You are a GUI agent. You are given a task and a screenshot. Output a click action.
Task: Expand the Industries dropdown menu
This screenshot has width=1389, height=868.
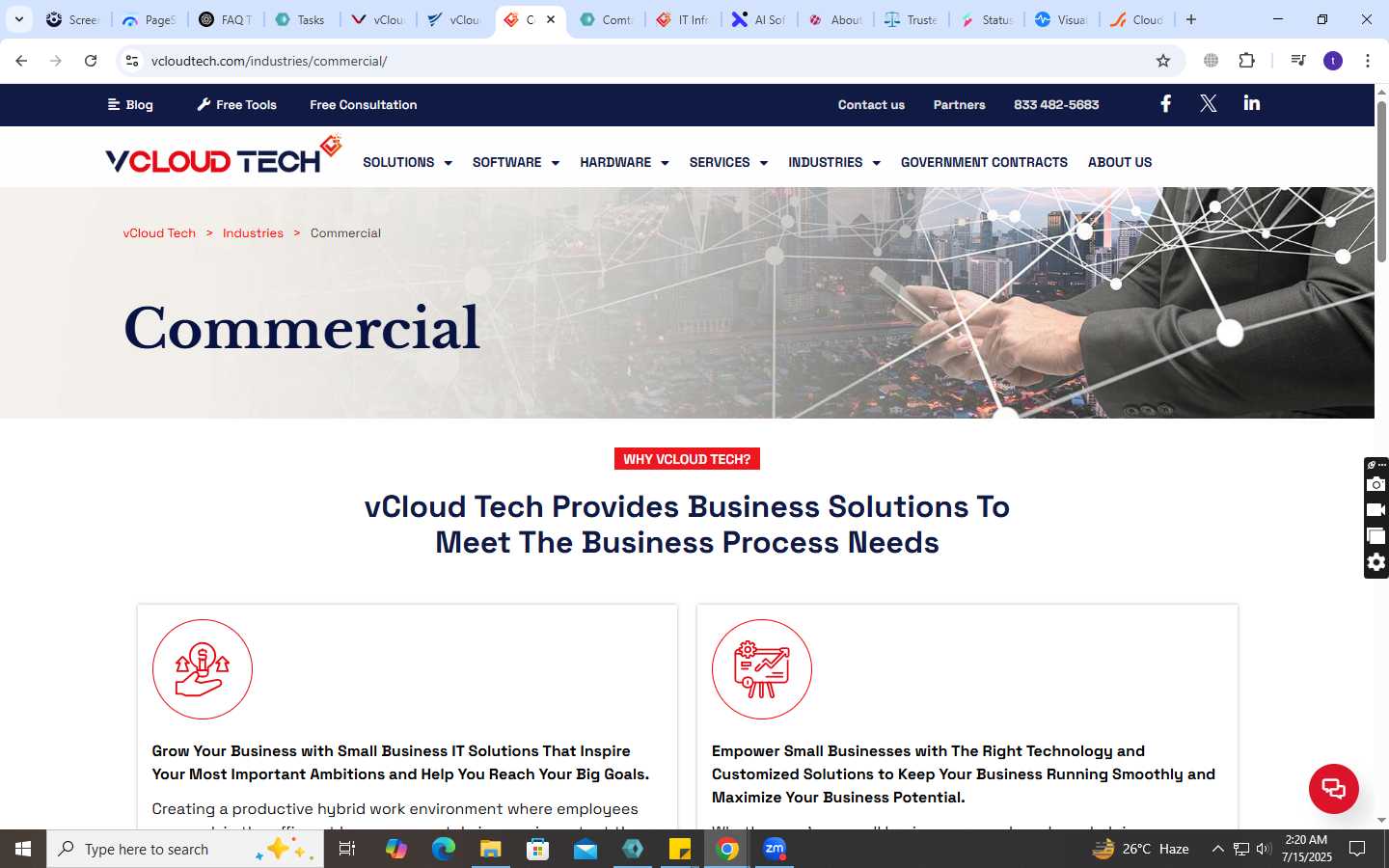(834, 162)
